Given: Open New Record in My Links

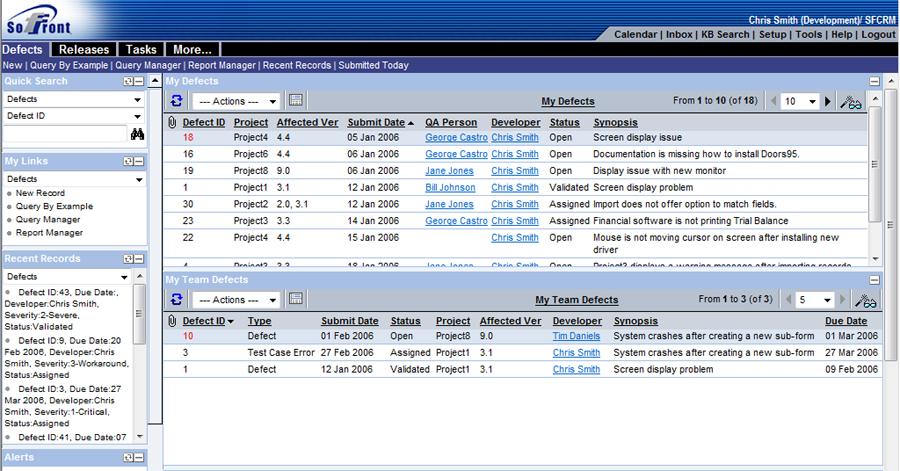Looking at the screenshot, I should pos(40,193).
